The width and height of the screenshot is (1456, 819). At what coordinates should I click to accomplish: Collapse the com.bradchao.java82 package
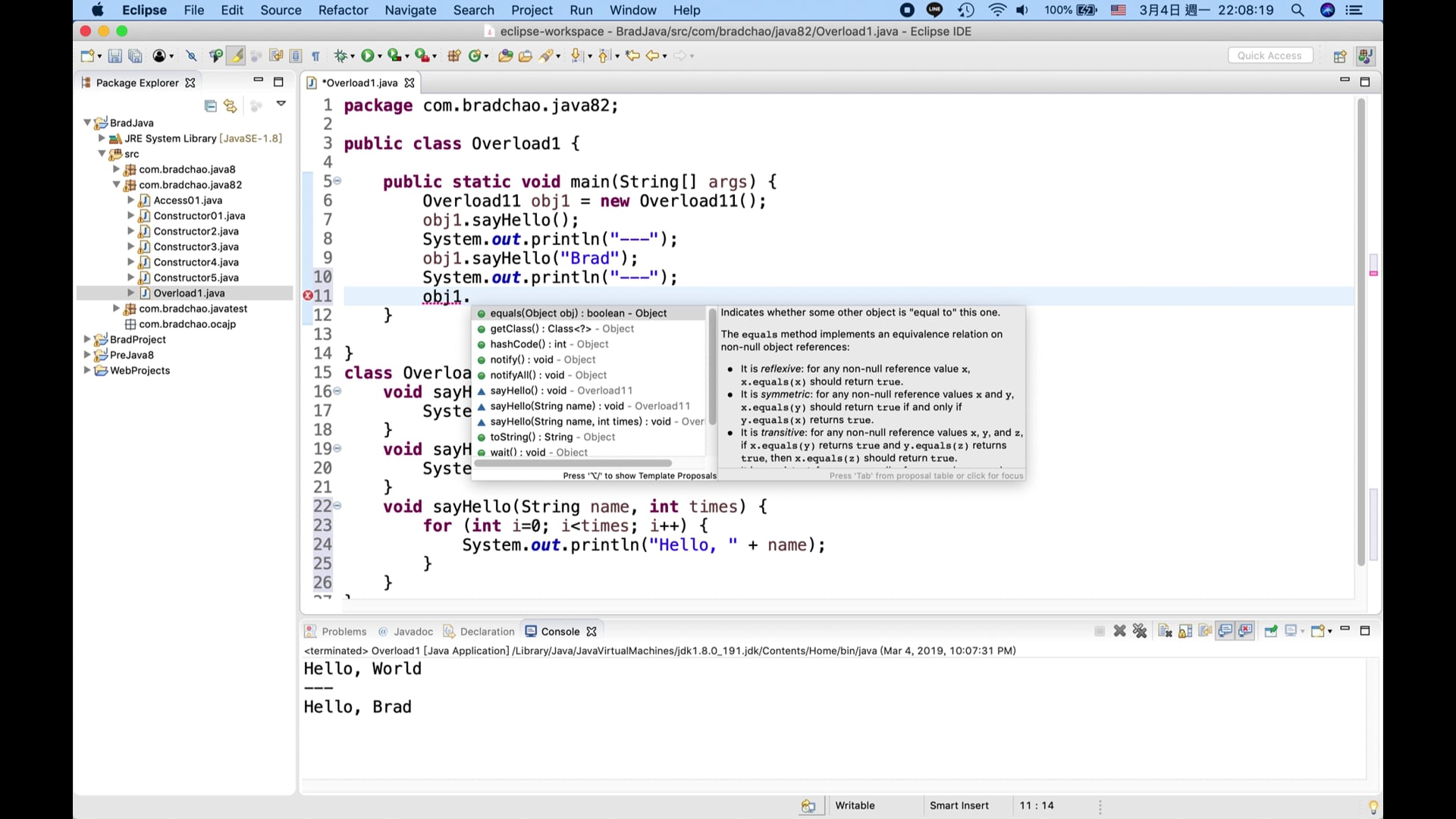click(x=116, y=185)
